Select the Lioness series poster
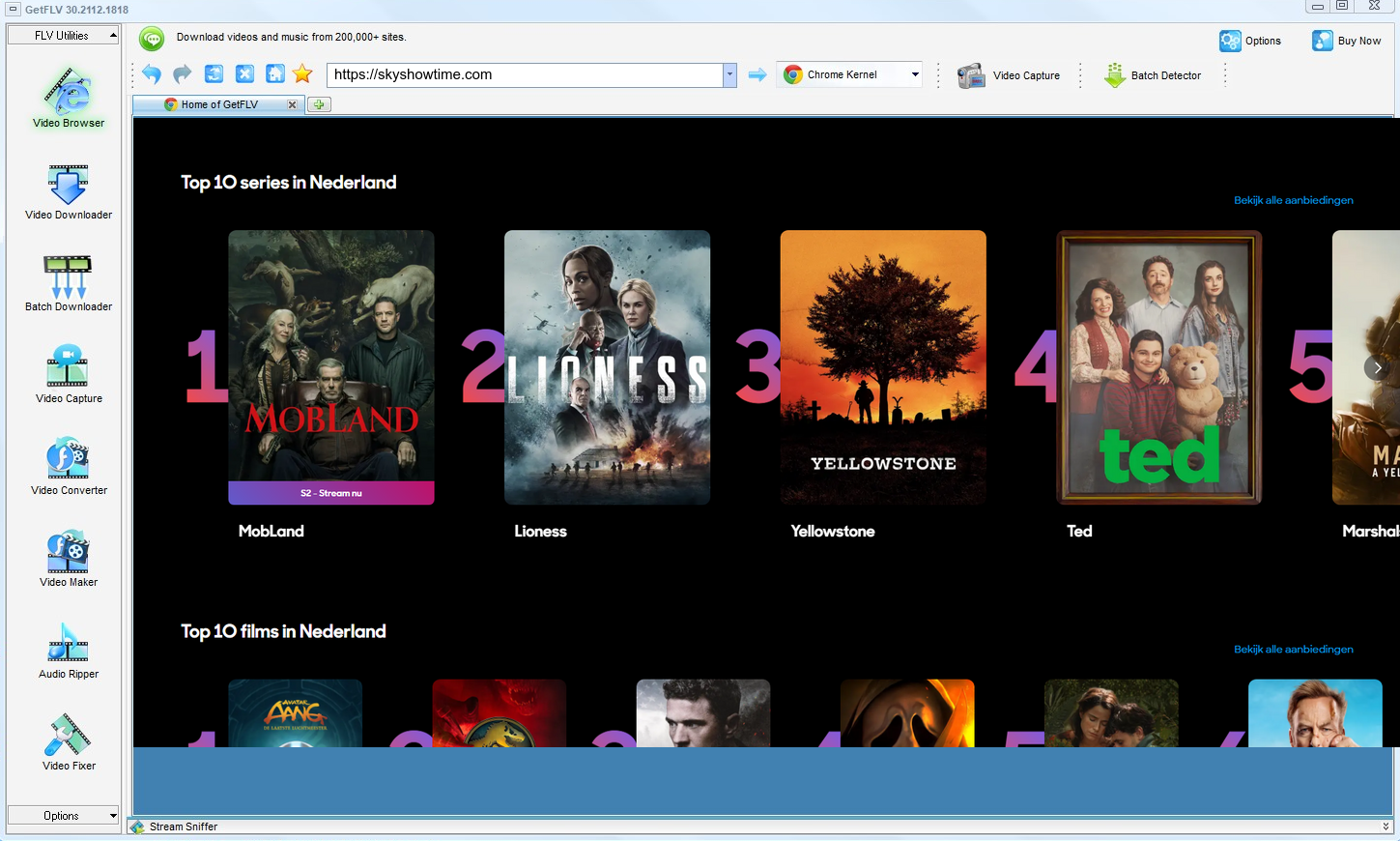This screenshot has width=1400, height=841. (x=607, y=367)
